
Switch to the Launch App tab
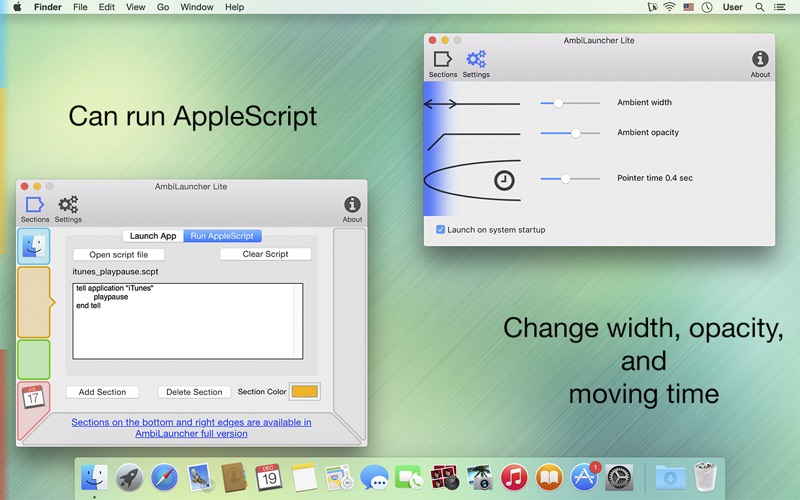(153, 236)
